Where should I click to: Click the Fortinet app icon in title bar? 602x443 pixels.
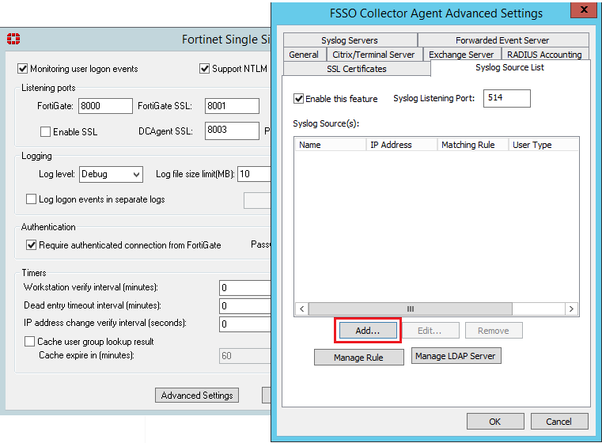click(x=14, y=40)
